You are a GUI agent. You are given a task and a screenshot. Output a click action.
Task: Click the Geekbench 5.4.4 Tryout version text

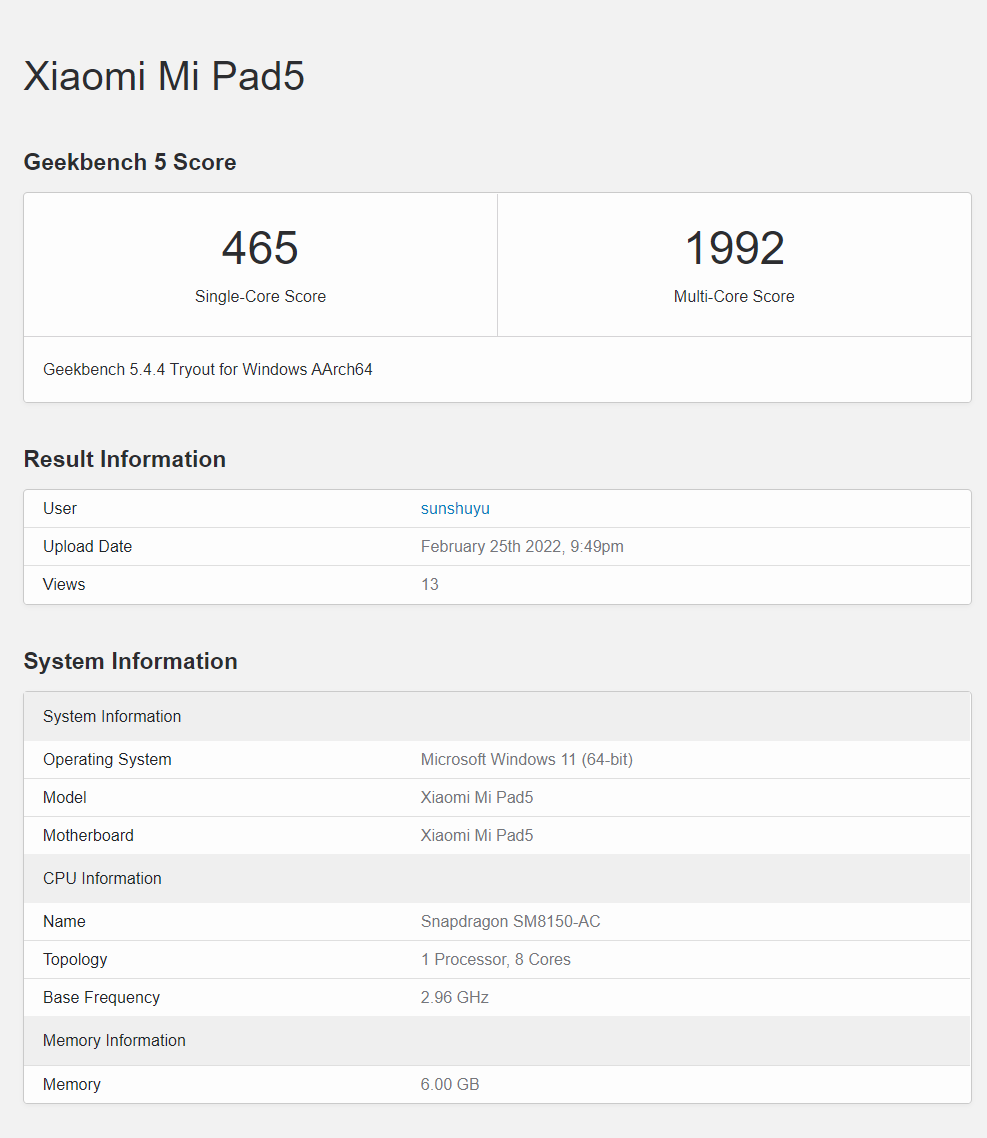208,369
